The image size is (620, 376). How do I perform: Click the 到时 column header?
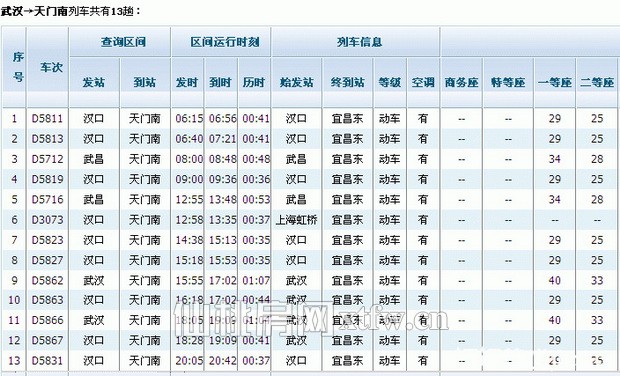tap(220, 82)
